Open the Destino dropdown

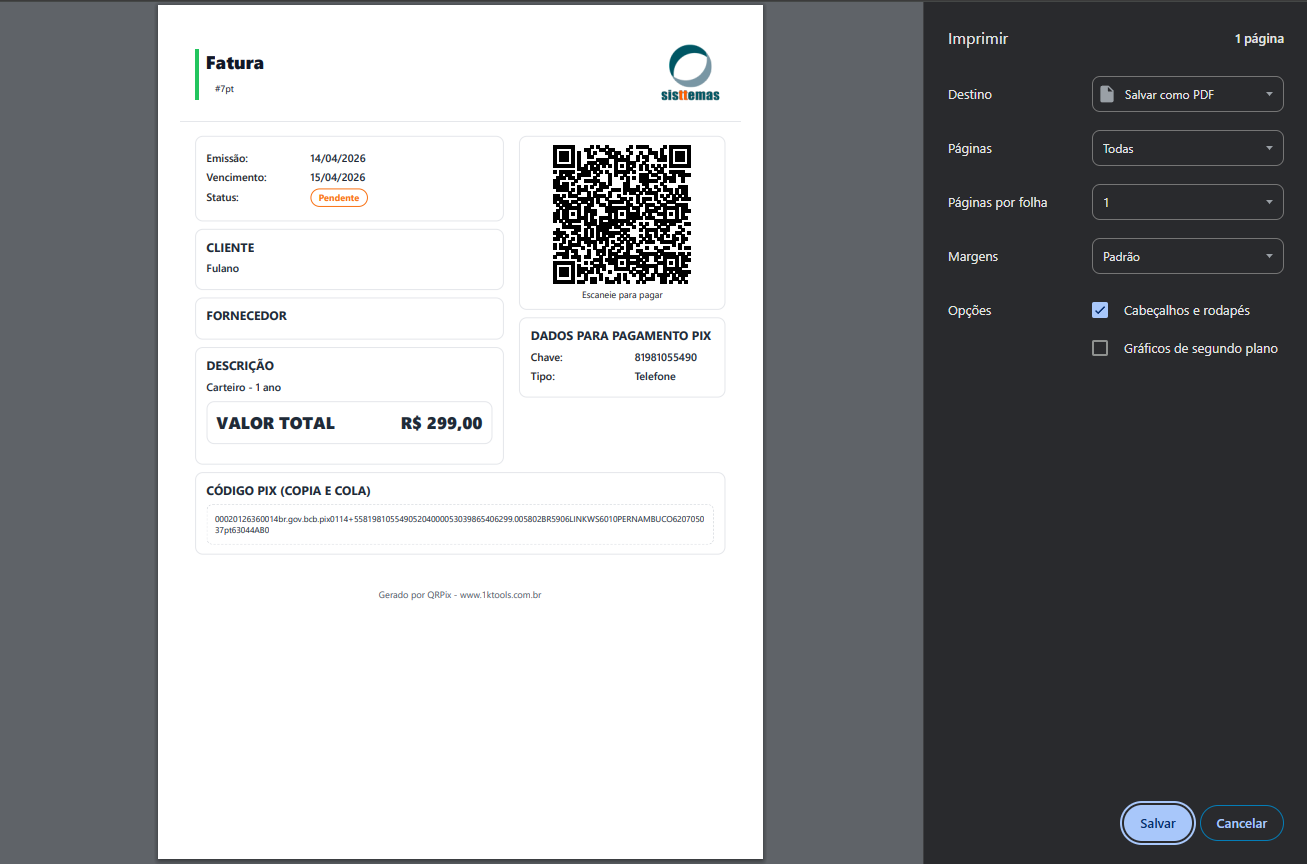(x=1186, y=94)
